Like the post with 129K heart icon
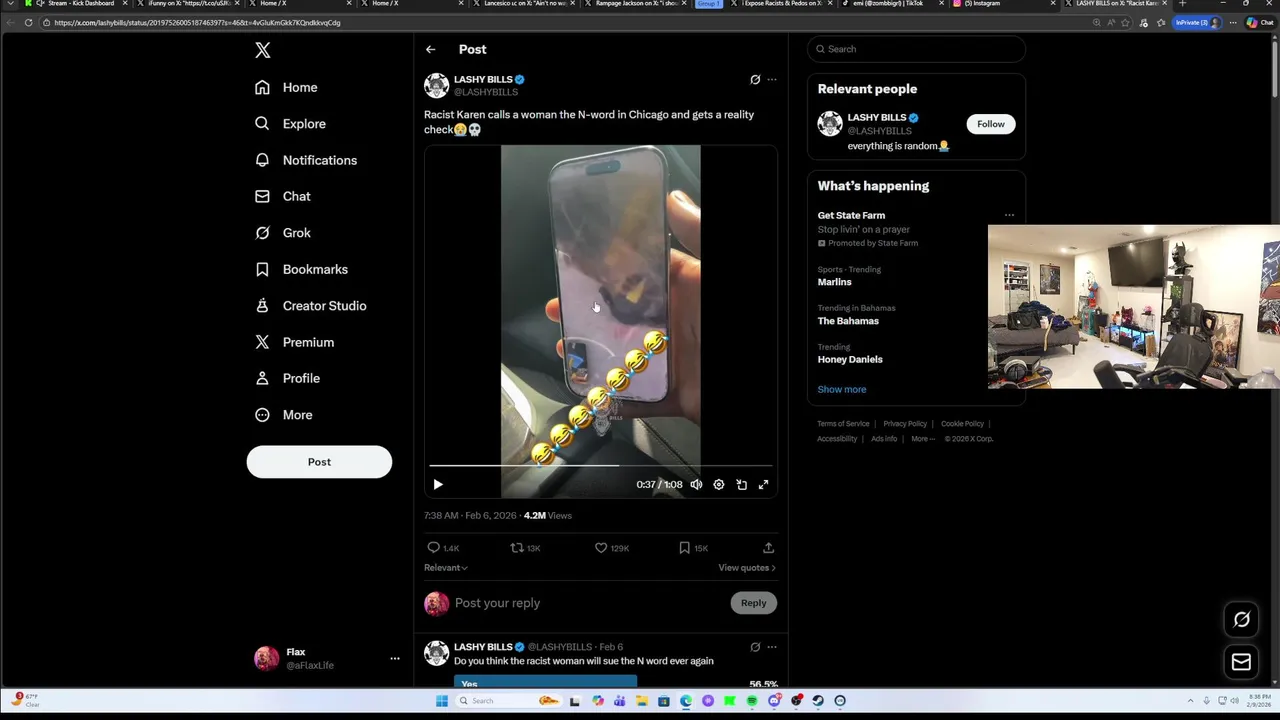 [x=601, y=548]
